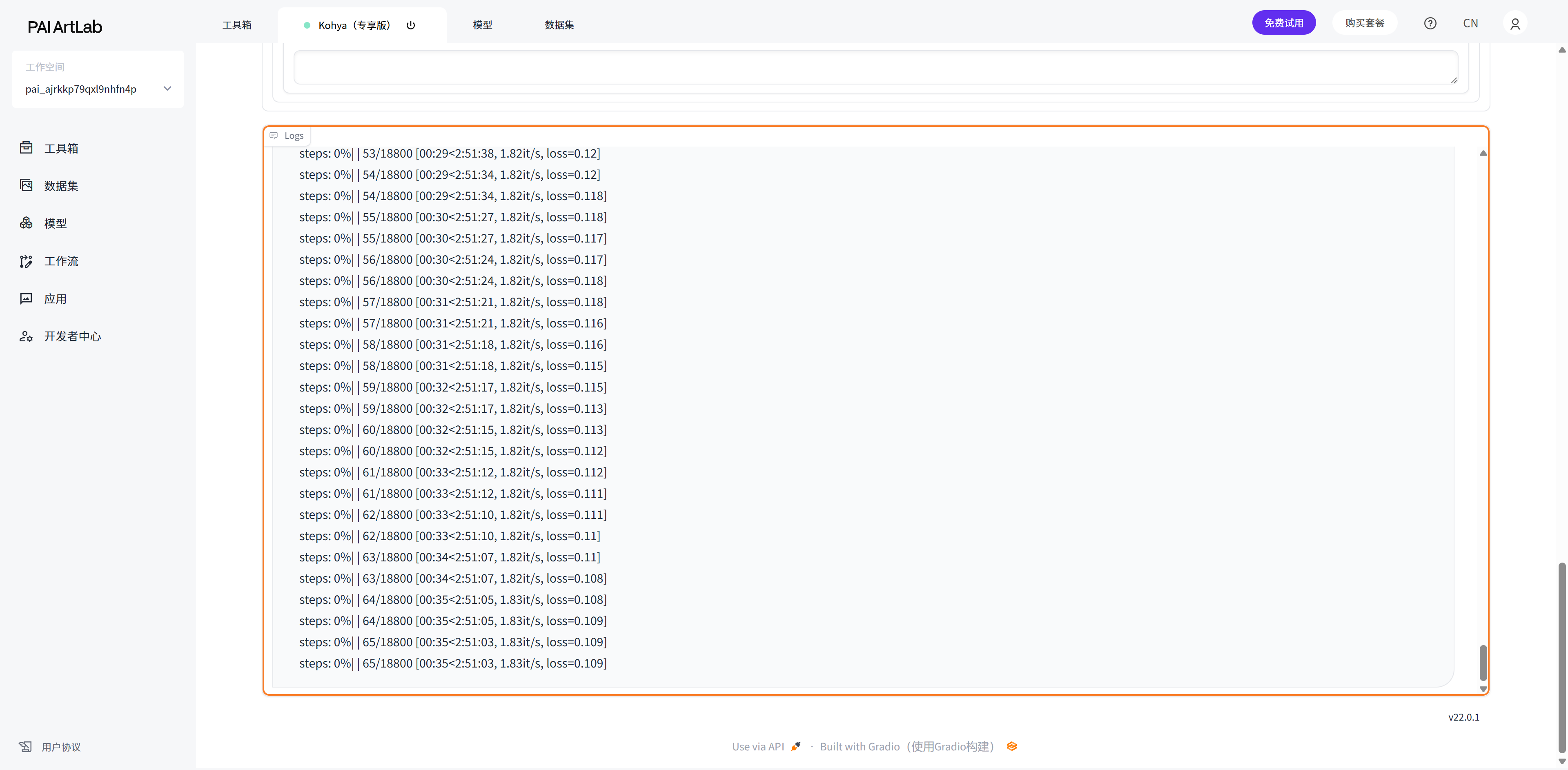Screen dimensions: 1568x770
Task: Open the 模型 top tab
Action: pos(482,25)
